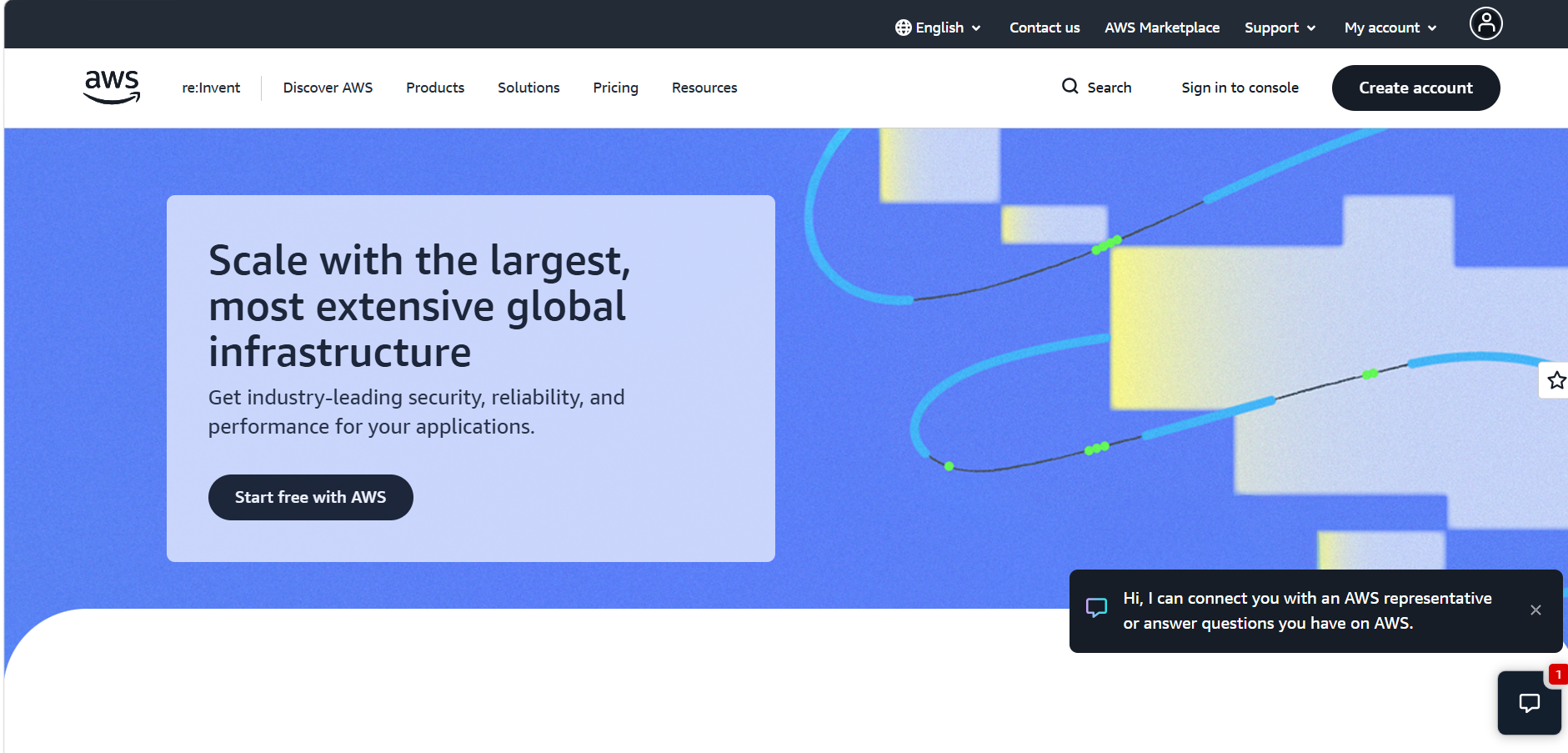
Task: Click the globe language icon
Action: point(903,28)
